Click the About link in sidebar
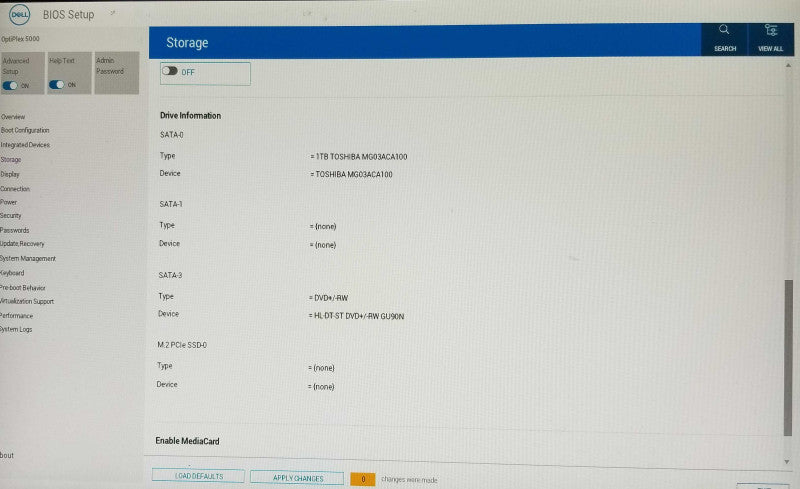Viewport: 800px width, 489px height. coord(7,455)
